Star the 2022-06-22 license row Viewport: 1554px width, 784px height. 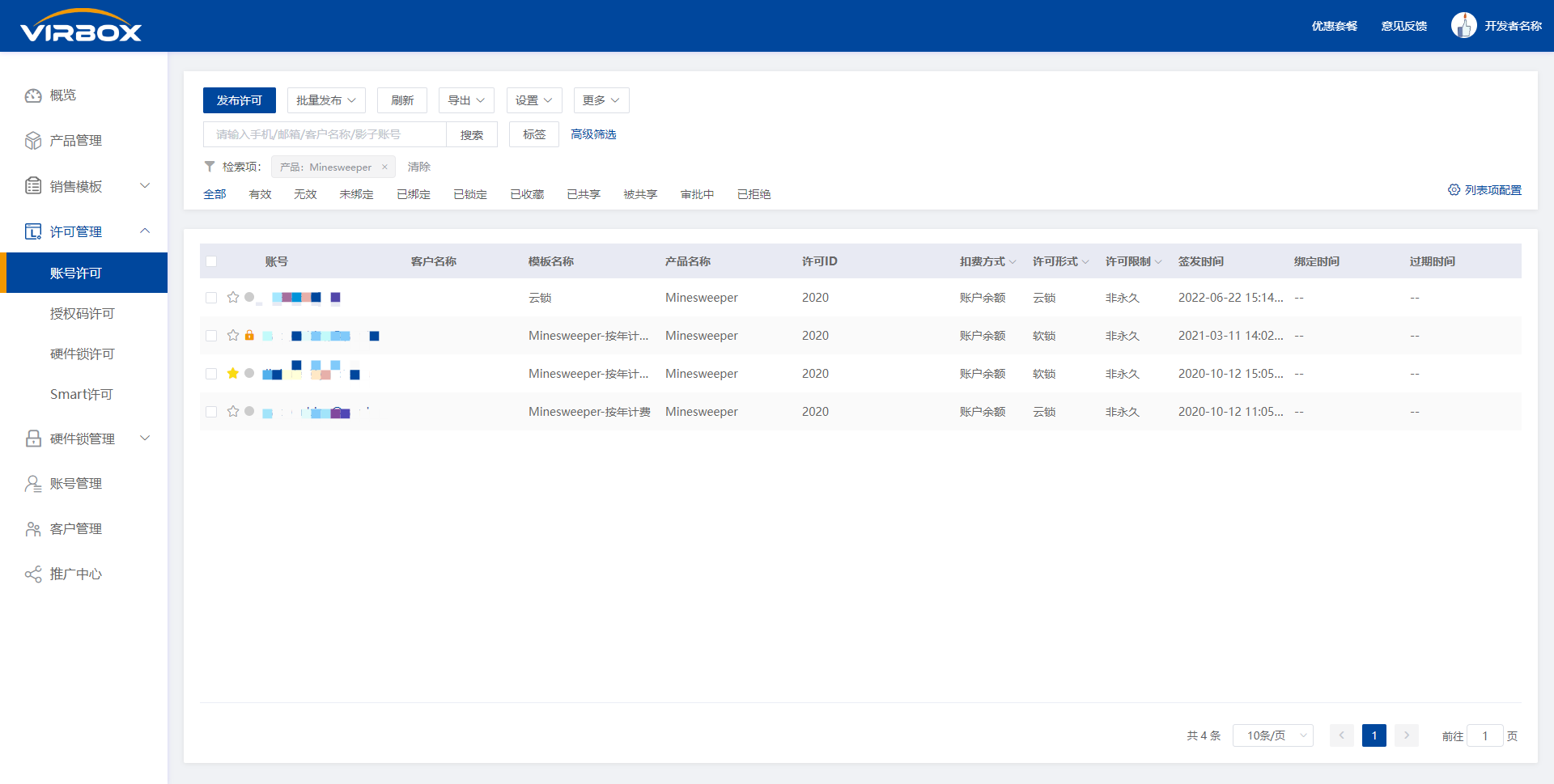pyautogui.click(x=233, y=297)
